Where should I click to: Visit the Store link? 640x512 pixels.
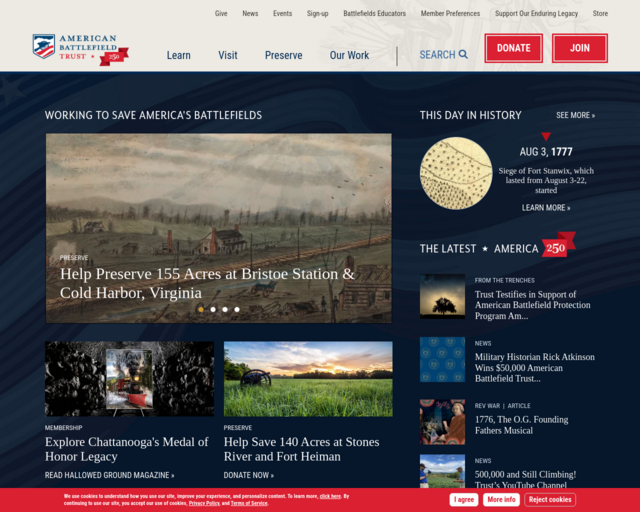(600, 13)
